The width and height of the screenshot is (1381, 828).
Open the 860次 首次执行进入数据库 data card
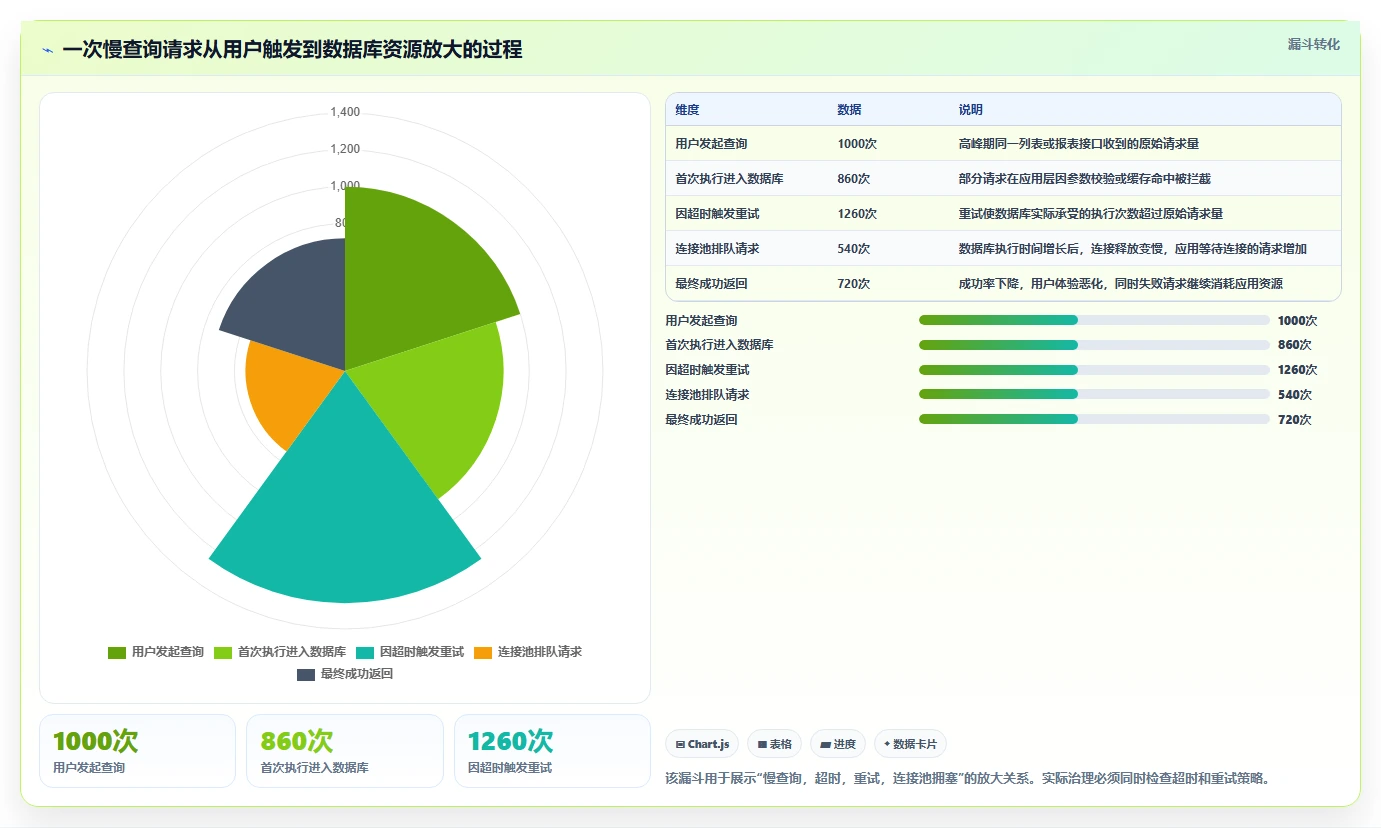345,751
